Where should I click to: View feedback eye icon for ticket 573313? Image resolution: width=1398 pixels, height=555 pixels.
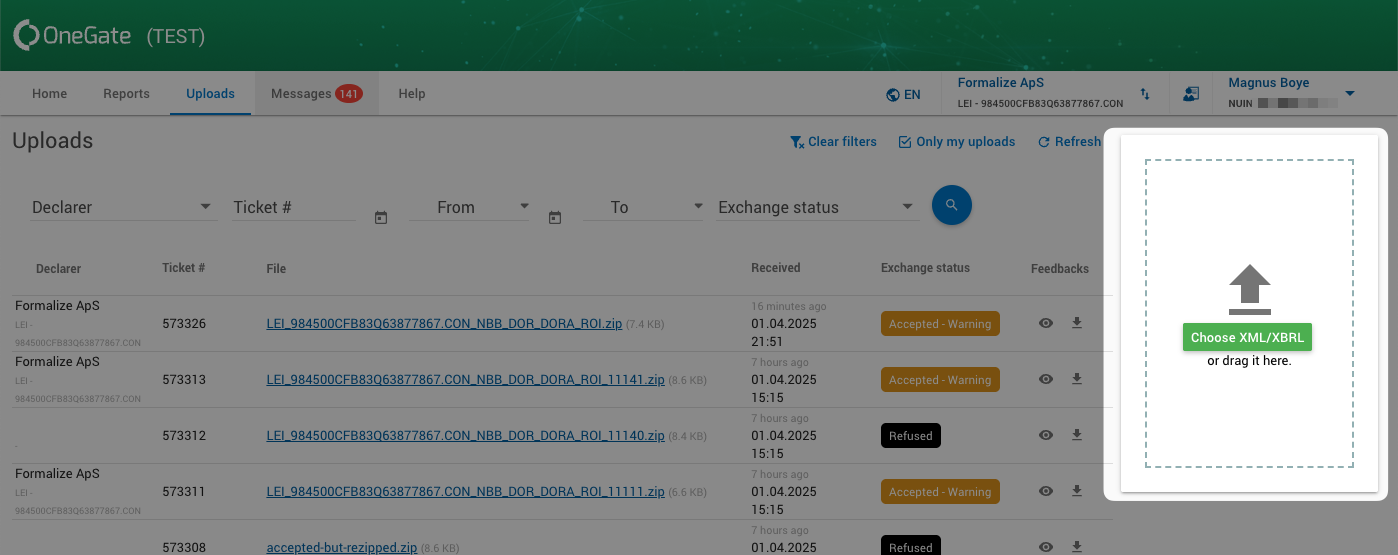(x=1046, y=379)
